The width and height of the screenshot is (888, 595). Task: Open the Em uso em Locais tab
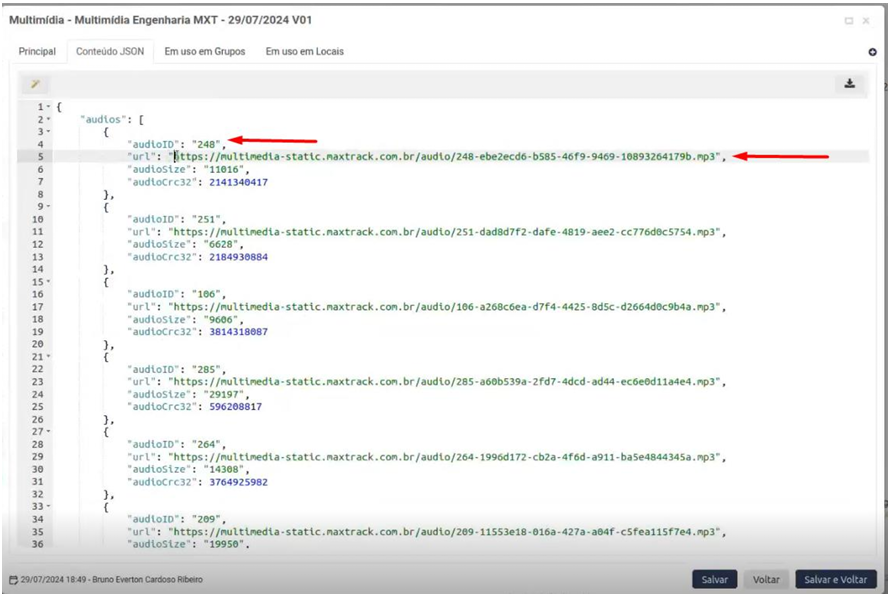pyautogui.click(x=304, y=51)
